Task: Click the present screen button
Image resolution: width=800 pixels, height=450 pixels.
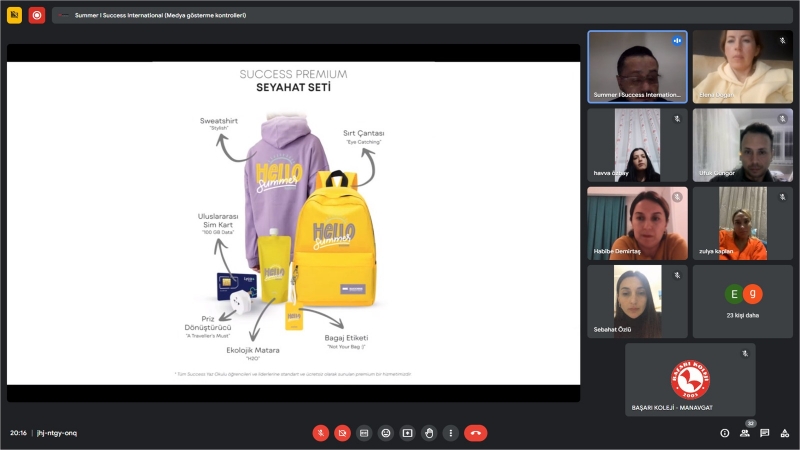Action: 407,433
